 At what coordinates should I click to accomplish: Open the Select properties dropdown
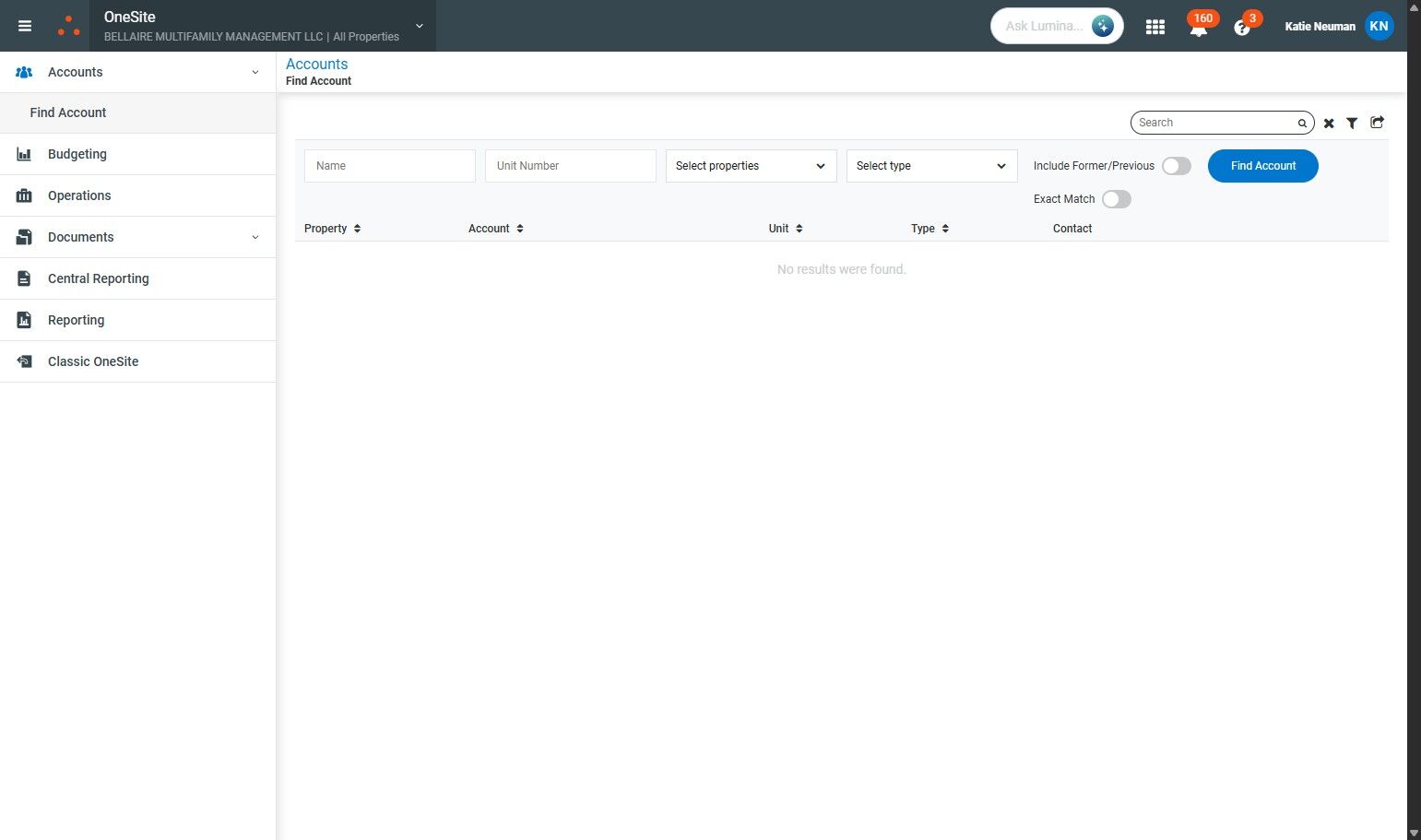(751, 166)
